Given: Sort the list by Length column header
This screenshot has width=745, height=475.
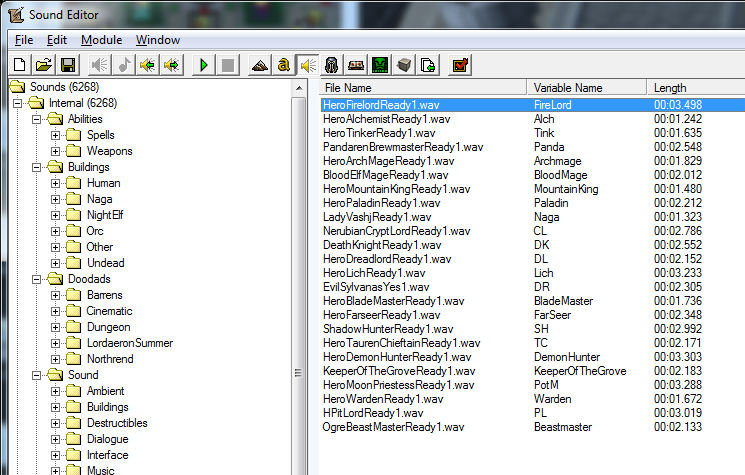Looking at the screenshot, I should click(696, 88).
